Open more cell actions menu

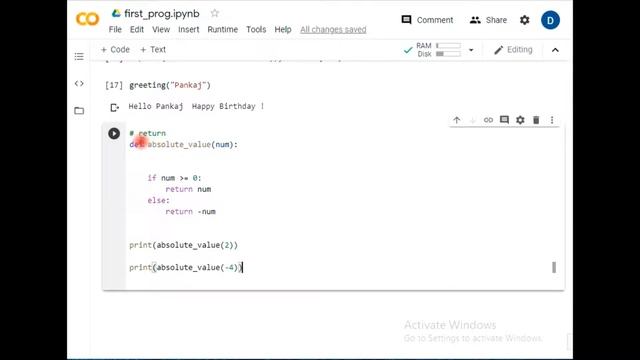coord(552,120)
